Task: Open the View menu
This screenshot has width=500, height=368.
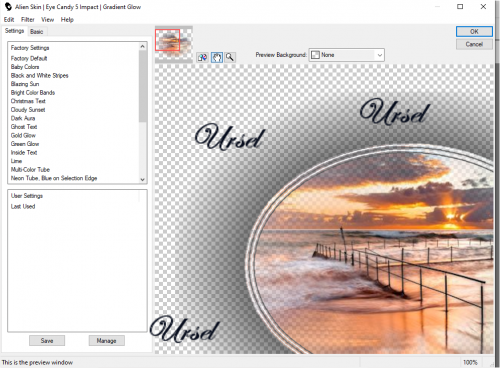Action: [47, 20]
